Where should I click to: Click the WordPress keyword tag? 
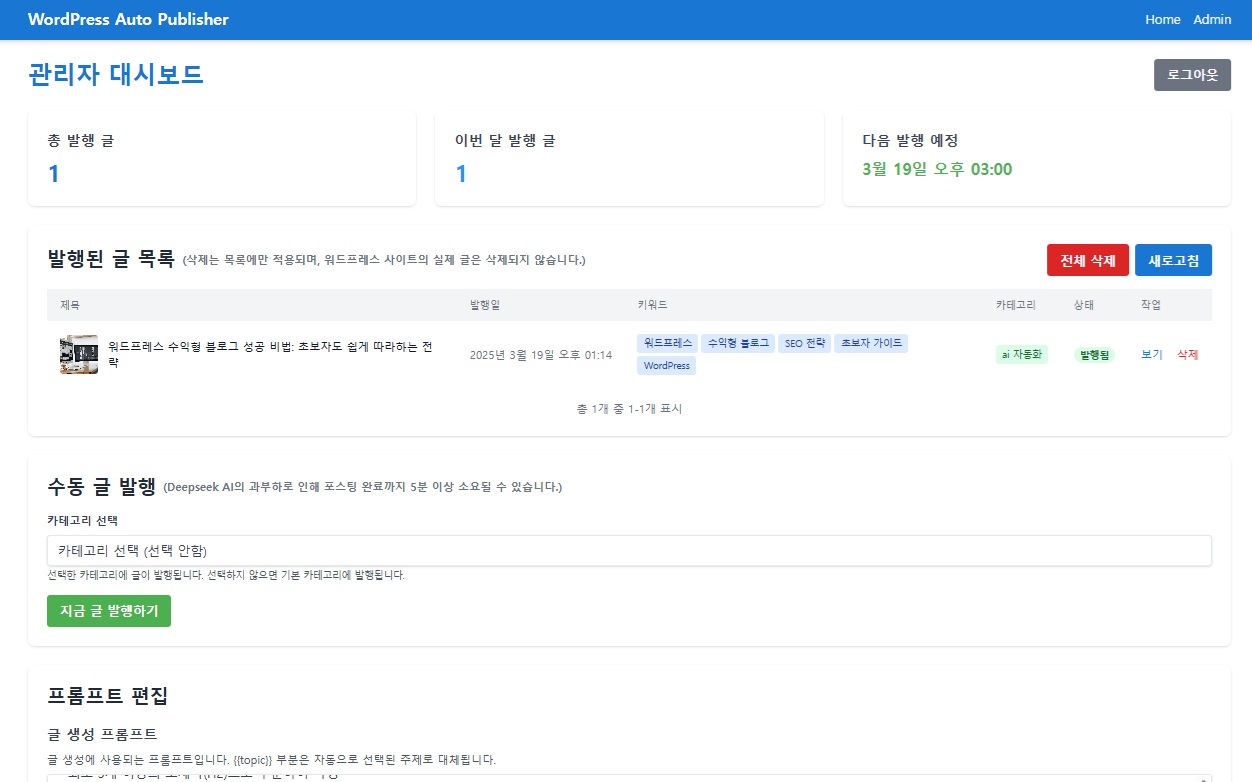tap(666, 366)
